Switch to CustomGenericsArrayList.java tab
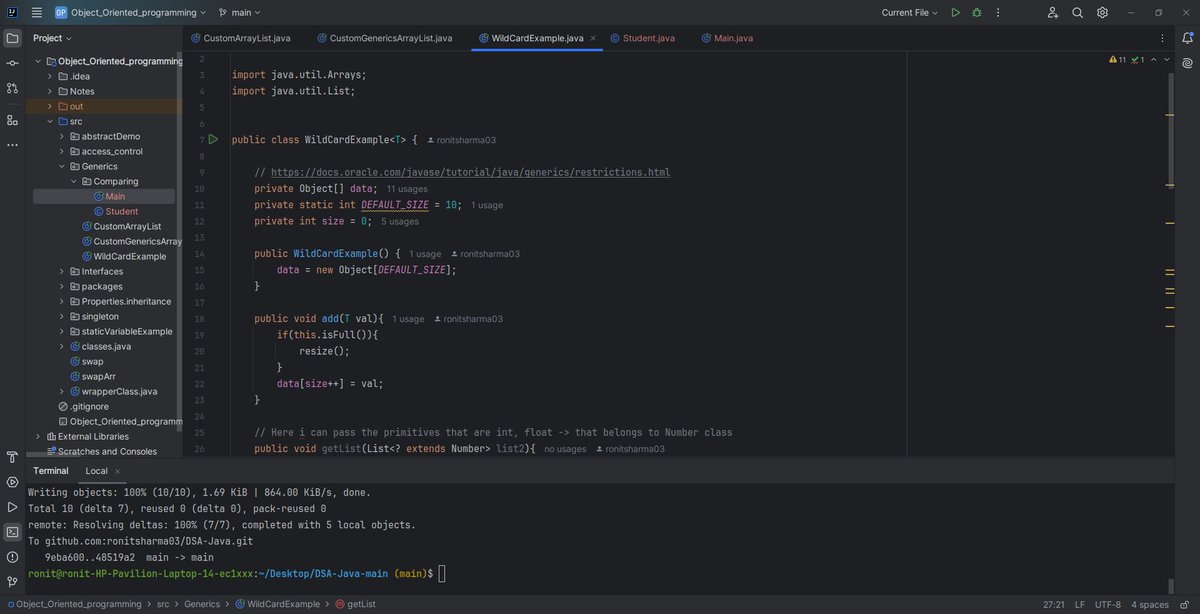This screenshot has width=1200, height=614. 385,38
